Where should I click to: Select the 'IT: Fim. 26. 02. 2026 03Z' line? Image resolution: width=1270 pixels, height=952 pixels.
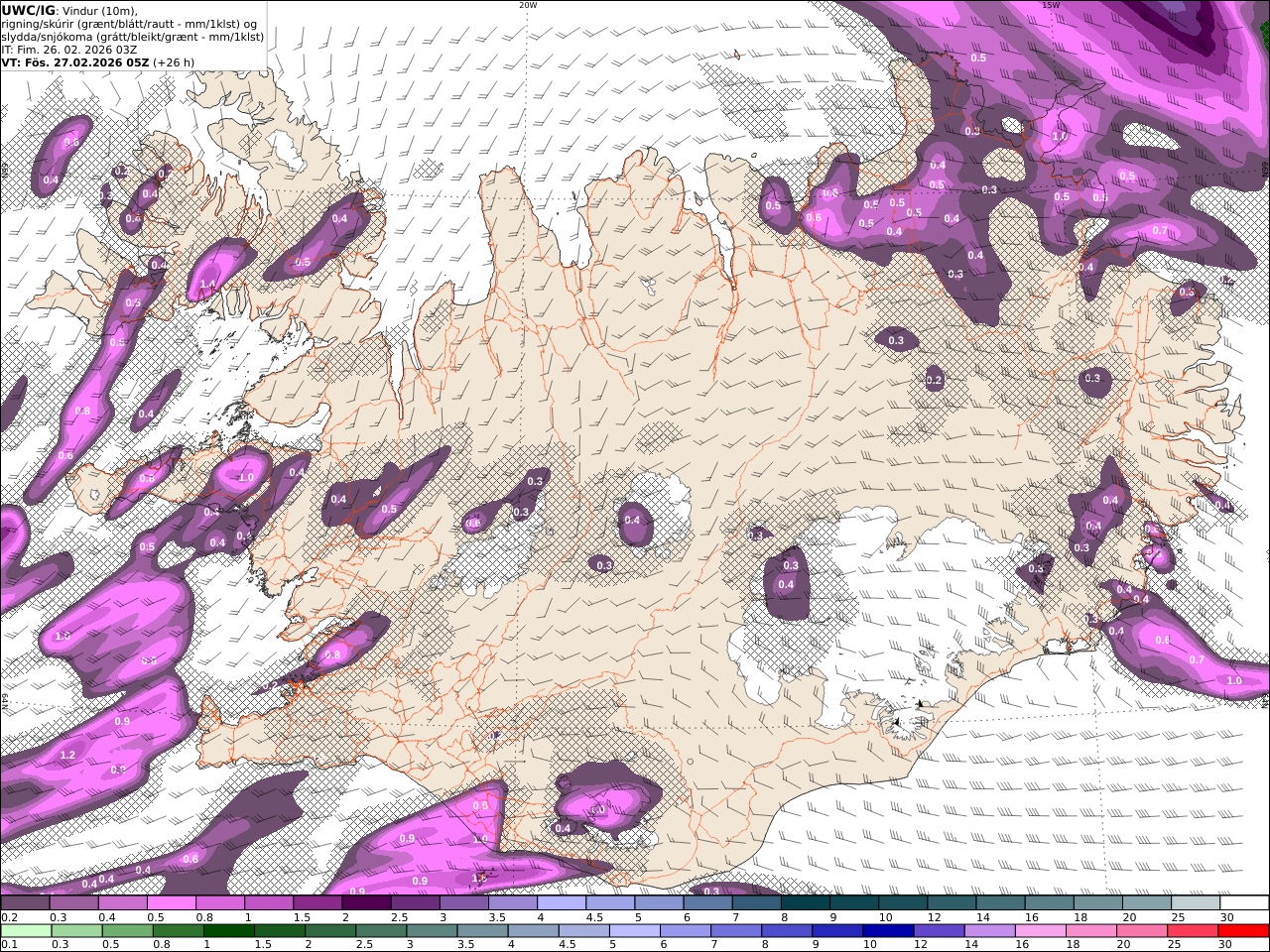point(69,49)
